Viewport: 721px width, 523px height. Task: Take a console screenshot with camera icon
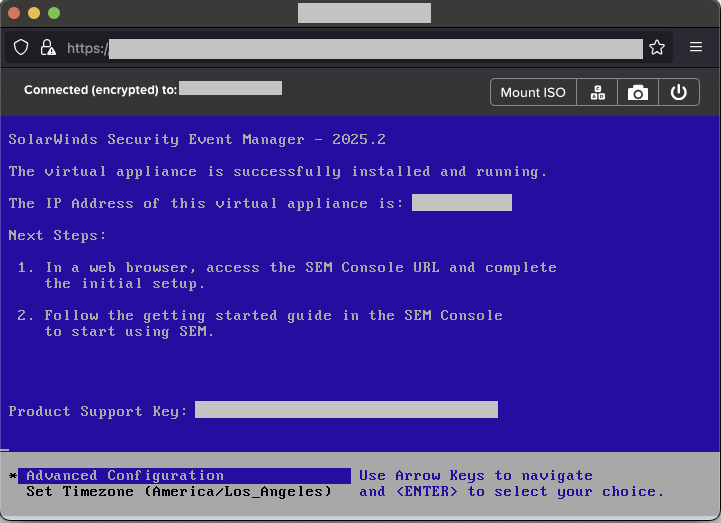tap(637, 92)
